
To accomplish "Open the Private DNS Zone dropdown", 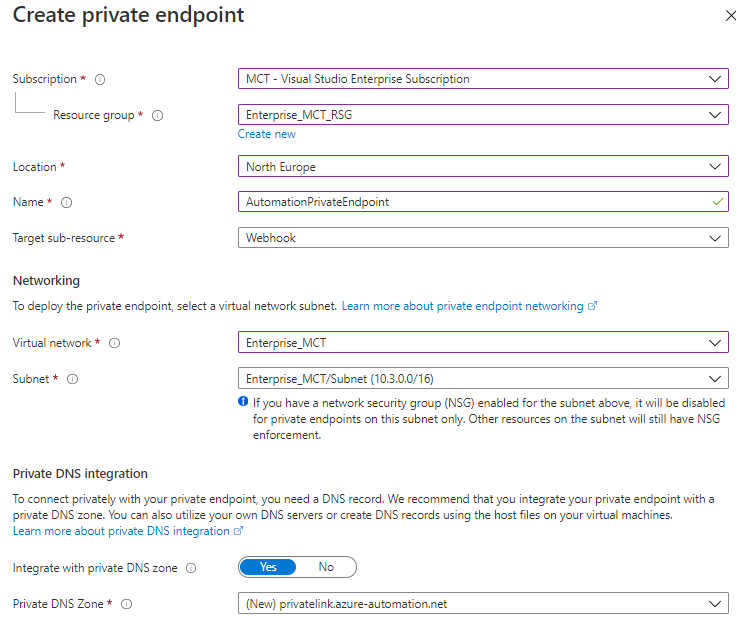I will click(483, 604).
